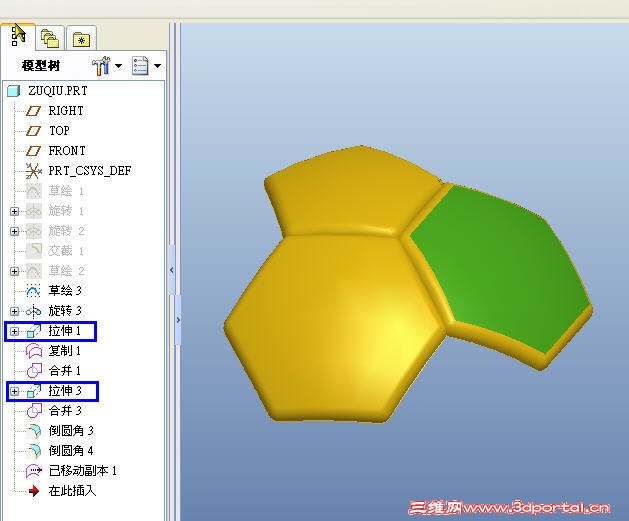
Task: Click the right sash arrow on divider
Action: (178, 320)
